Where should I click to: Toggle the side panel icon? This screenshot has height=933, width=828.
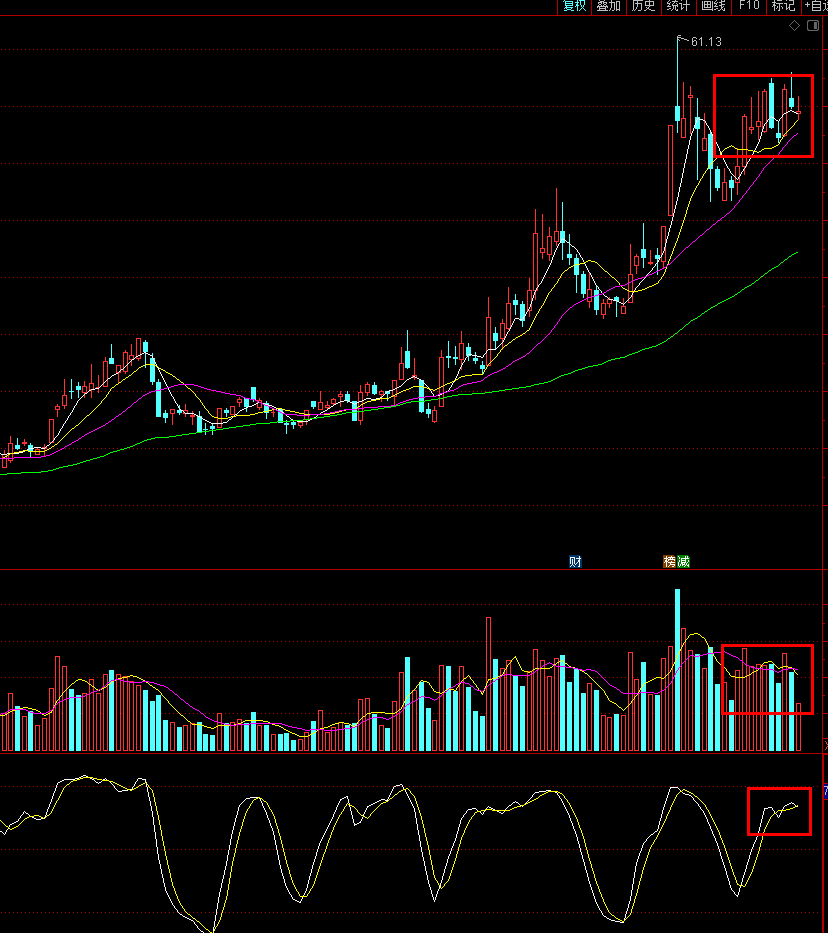click(x=813, y=26)
